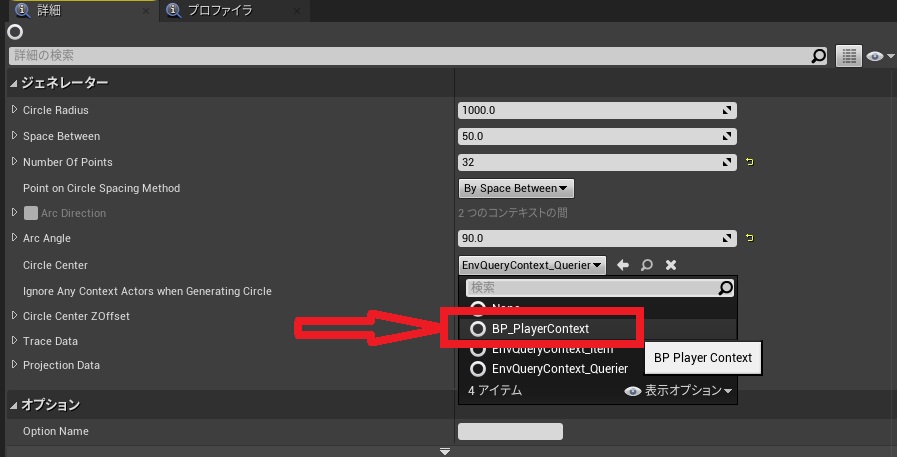Select EnvQueryContext_Querier from the class list

pyautogui.click(x=549, y=369)
